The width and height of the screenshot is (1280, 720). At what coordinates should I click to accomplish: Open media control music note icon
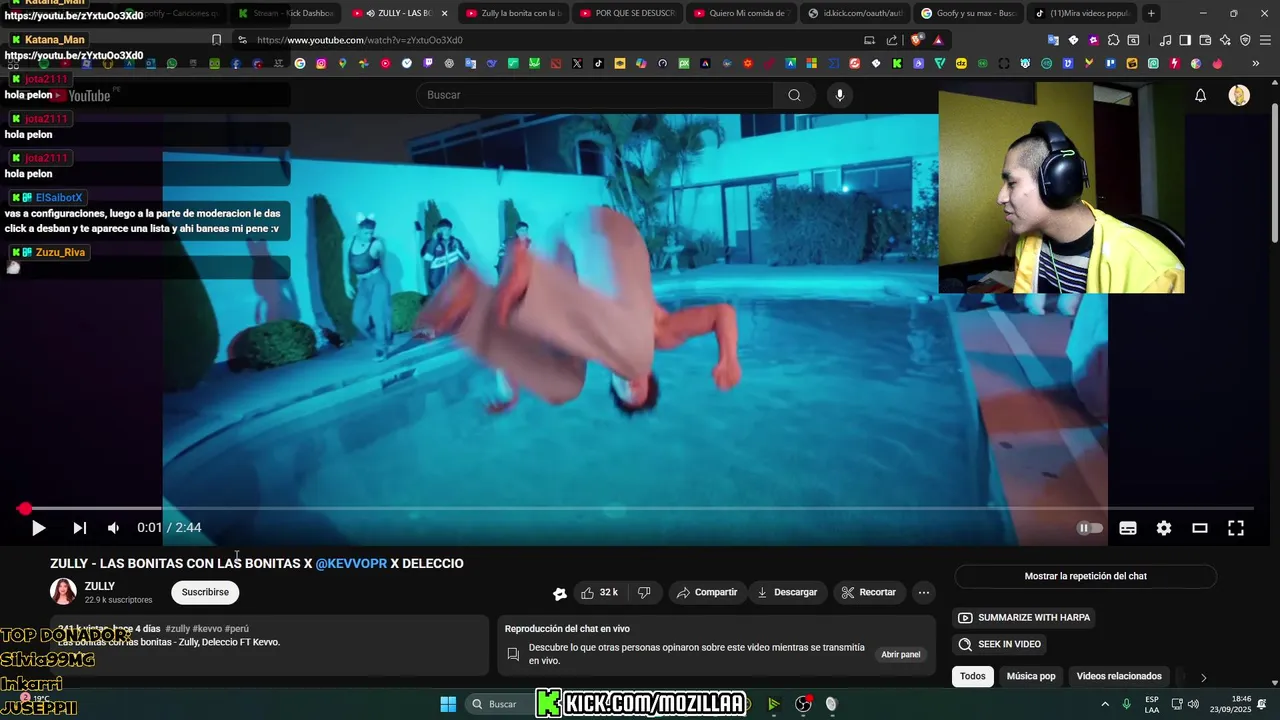click(x=1165, y=40)
